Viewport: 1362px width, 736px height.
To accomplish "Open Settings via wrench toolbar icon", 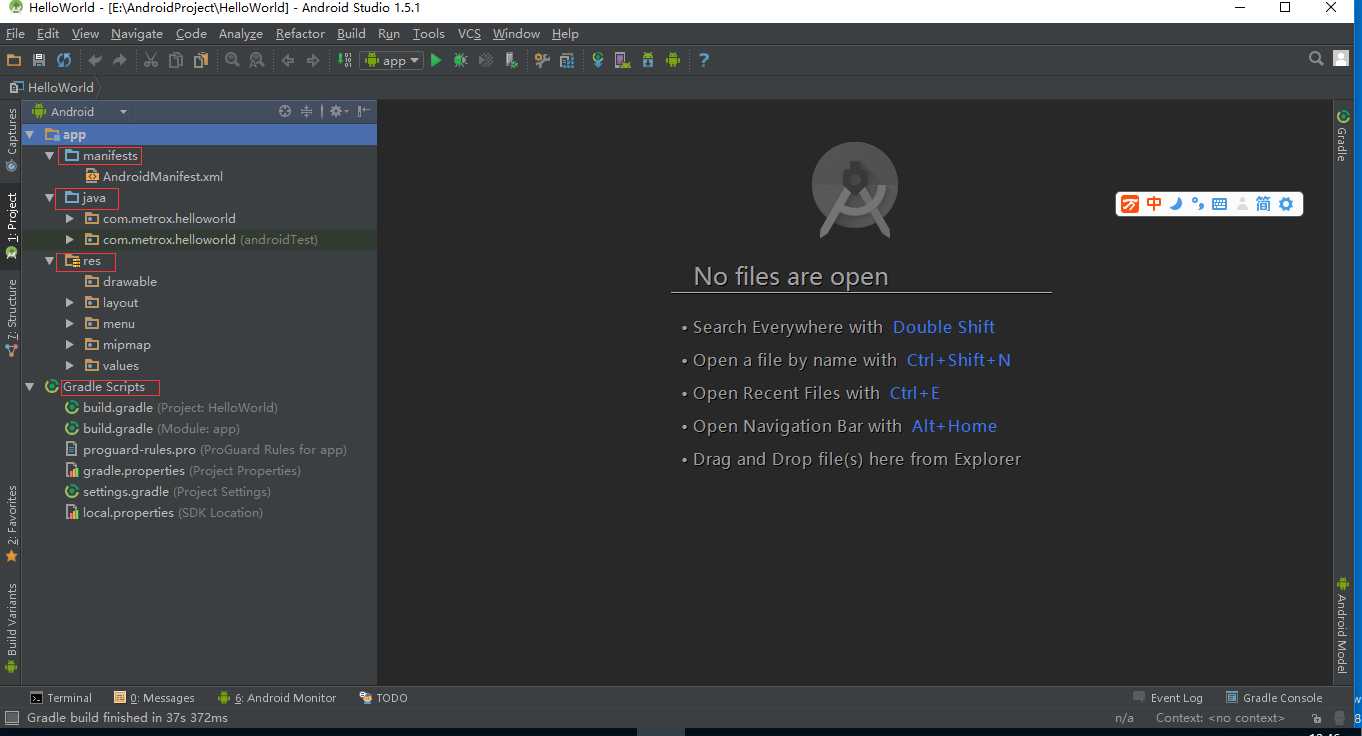I will (x=542, y=60).
